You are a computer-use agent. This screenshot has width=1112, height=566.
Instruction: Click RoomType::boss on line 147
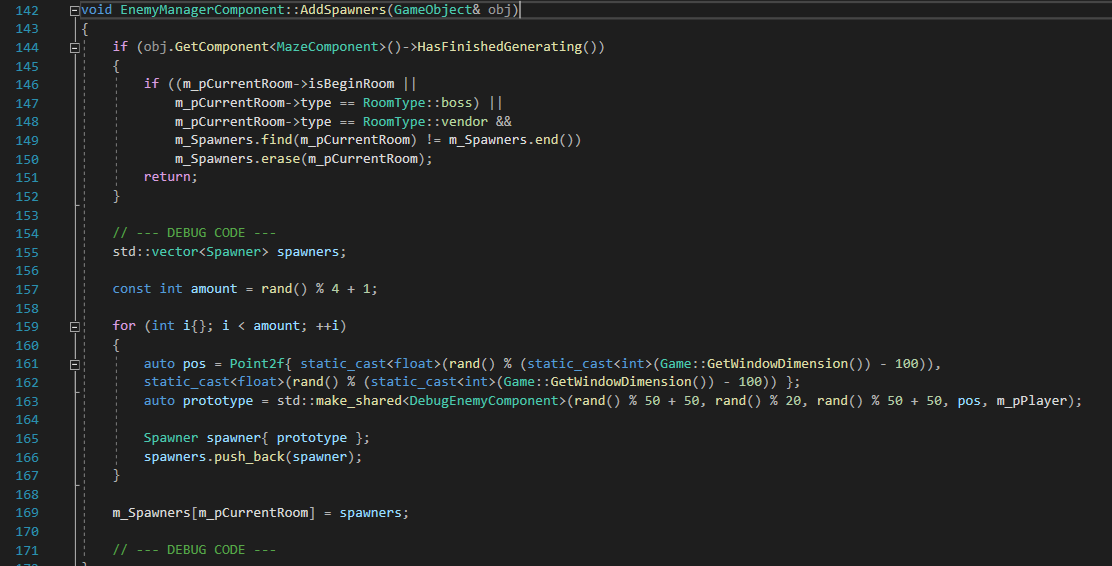pos(417,103)
